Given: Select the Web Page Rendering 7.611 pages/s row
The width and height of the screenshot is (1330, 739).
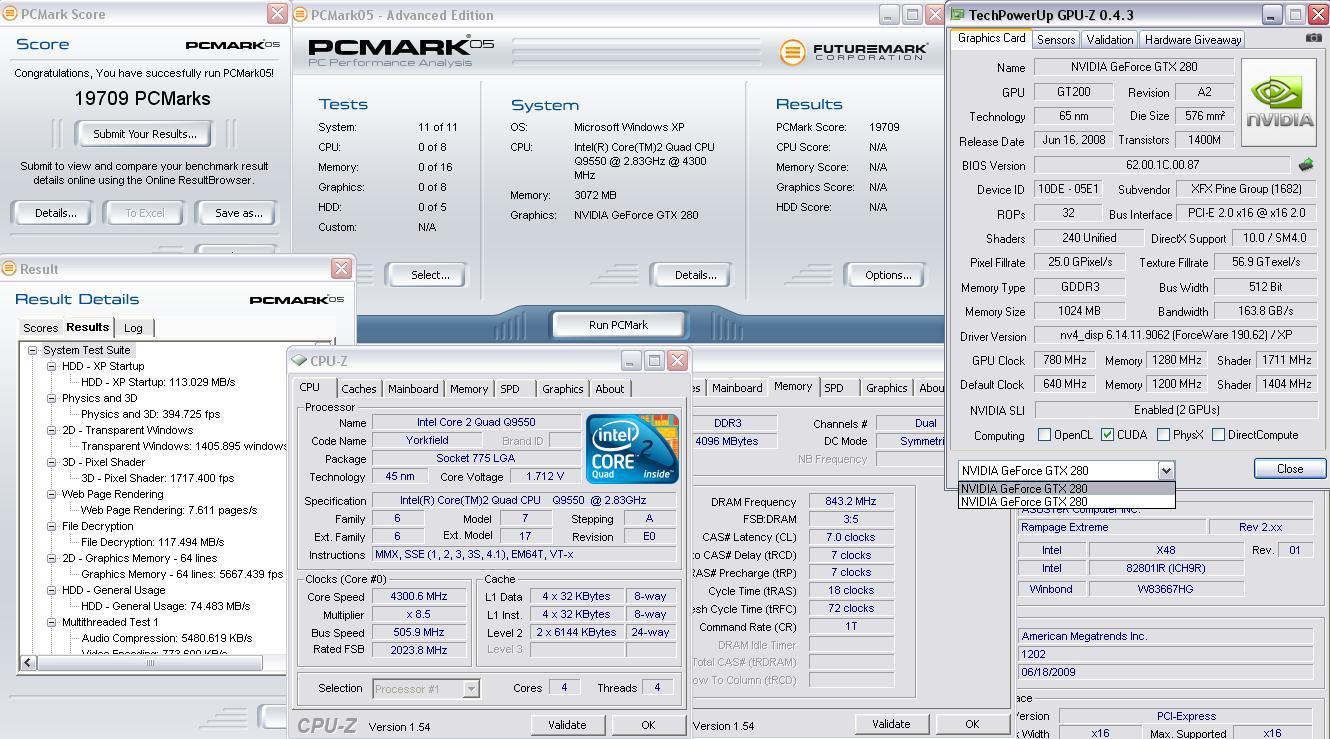Looking at the screenshot, I should tap(168, 510).
